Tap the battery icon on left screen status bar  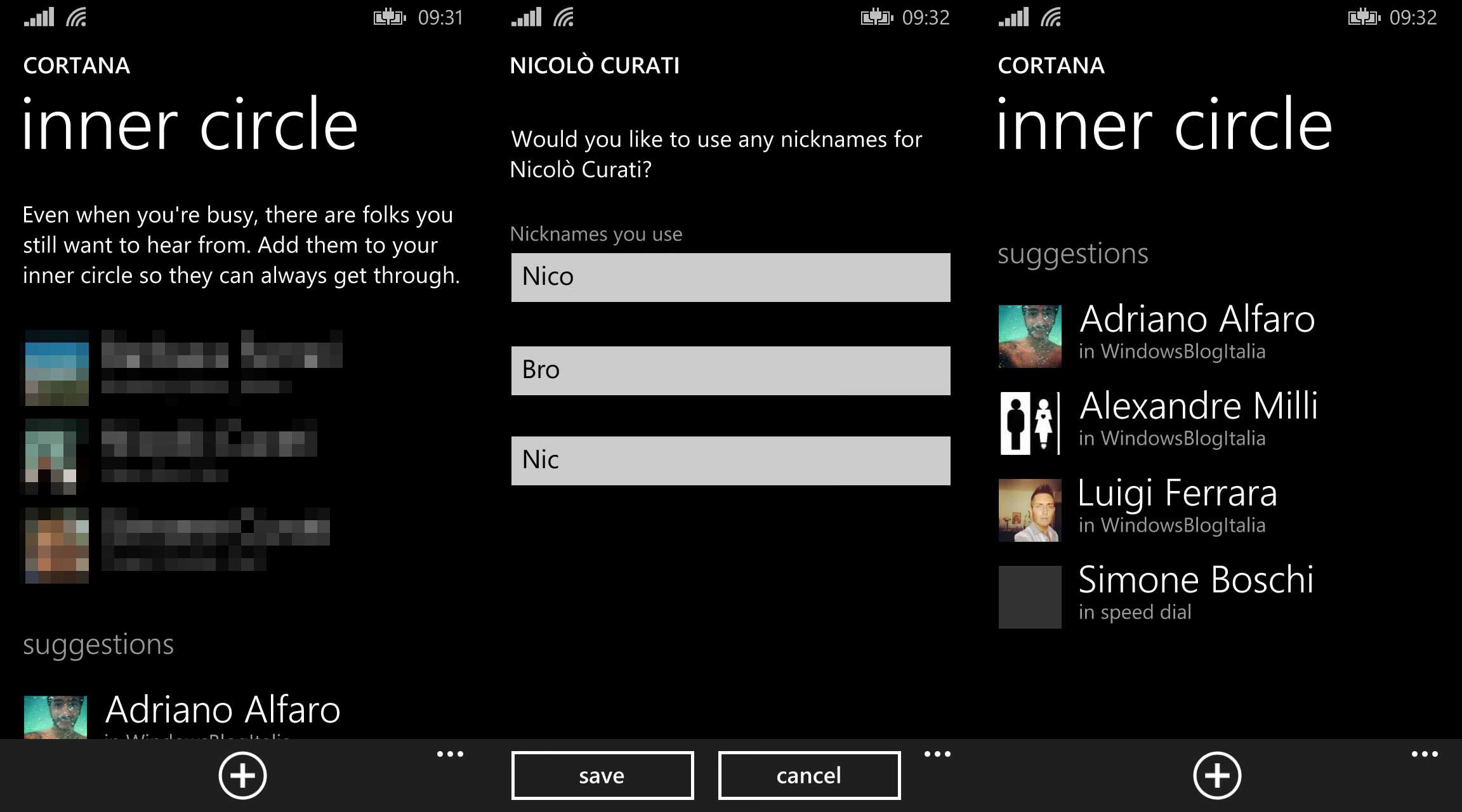[390, 17]
